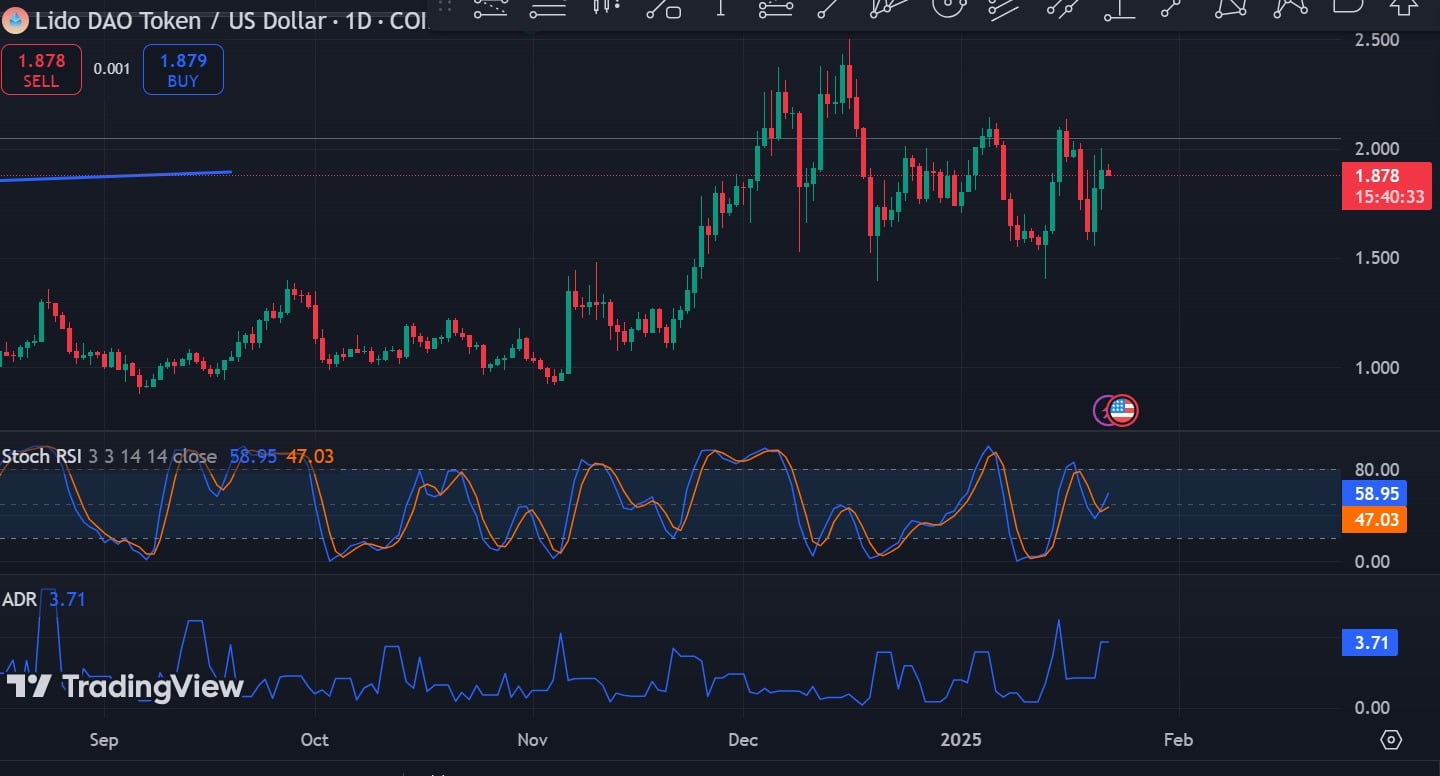Click the Dec label on time axis

[x=744, y=740]
